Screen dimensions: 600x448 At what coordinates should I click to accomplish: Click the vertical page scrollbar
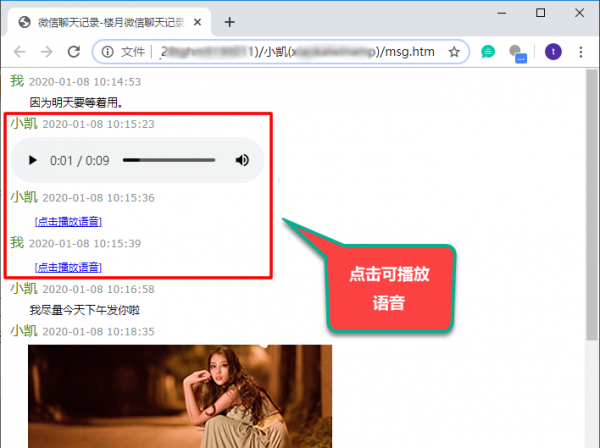[x=591, y=200]
